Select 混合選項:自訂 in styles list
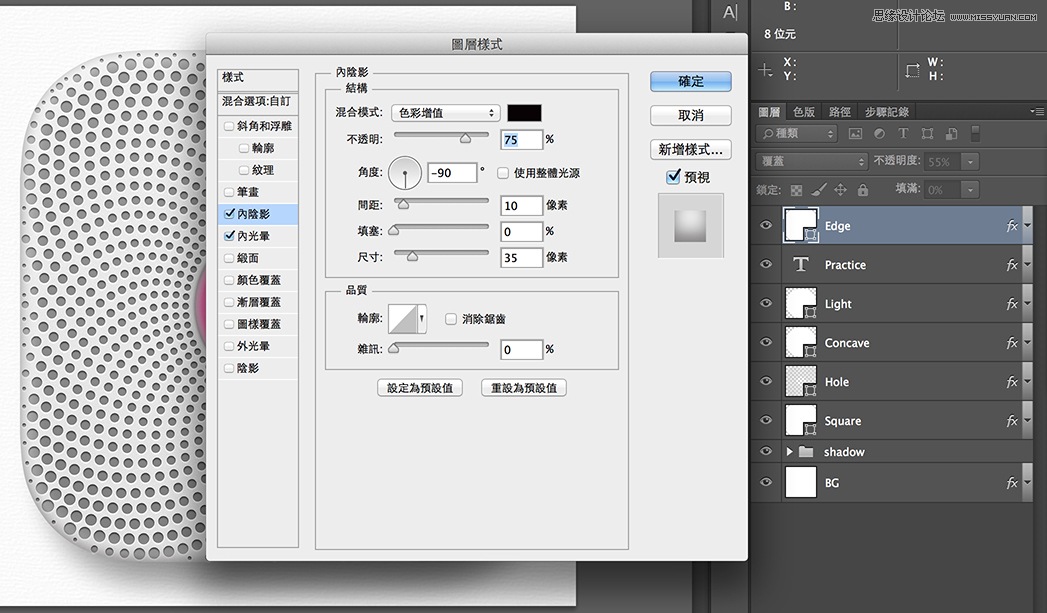 [258, 101]
